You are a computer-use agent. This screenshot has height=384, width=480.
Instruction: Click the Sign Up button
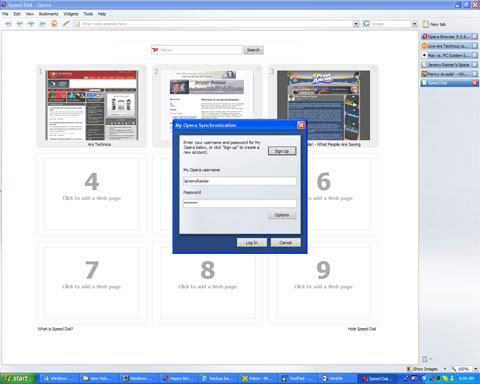[x=282, y=151]
